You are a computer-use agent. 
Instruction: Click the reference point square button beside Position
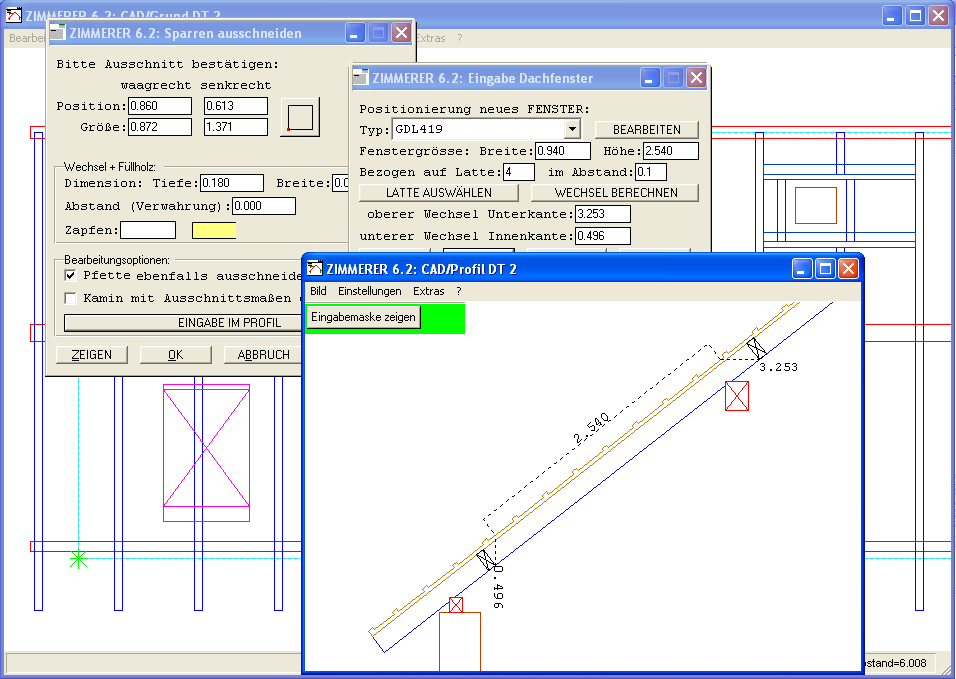pyautogui.click(x=299, y=117)
